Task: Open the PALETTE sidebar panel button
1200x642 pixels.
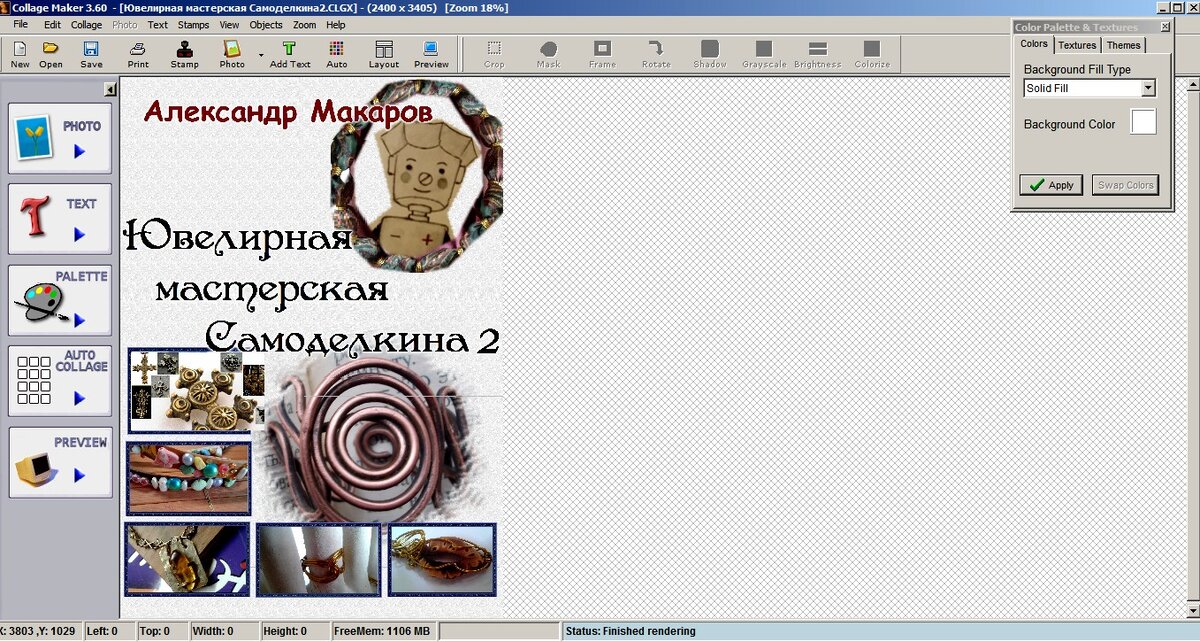Action: (60, 300)
